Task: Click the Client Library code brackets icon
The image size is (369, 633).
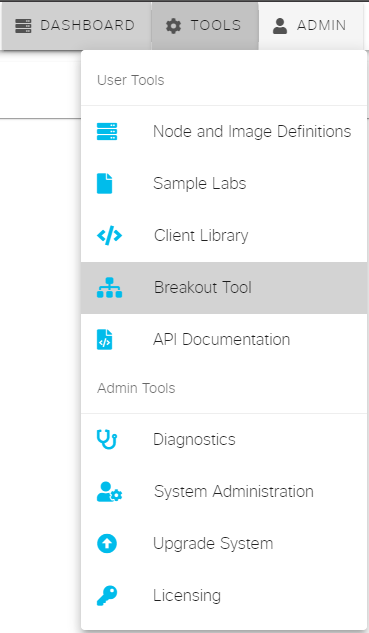Action: click(x=109, y=235)
